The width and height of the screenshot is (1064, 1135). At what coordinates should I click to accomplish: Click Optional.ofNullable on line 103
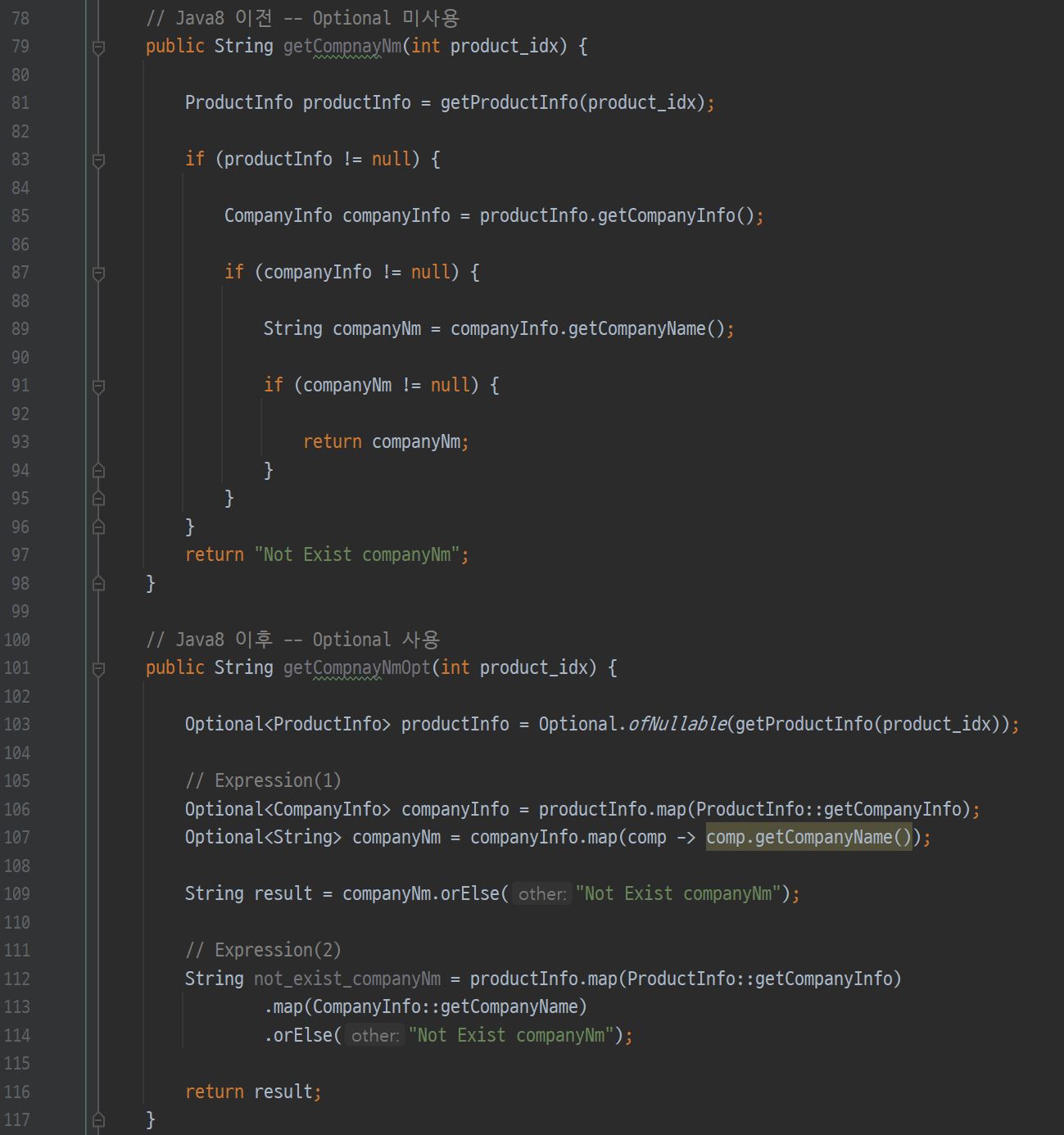[632, 724]
